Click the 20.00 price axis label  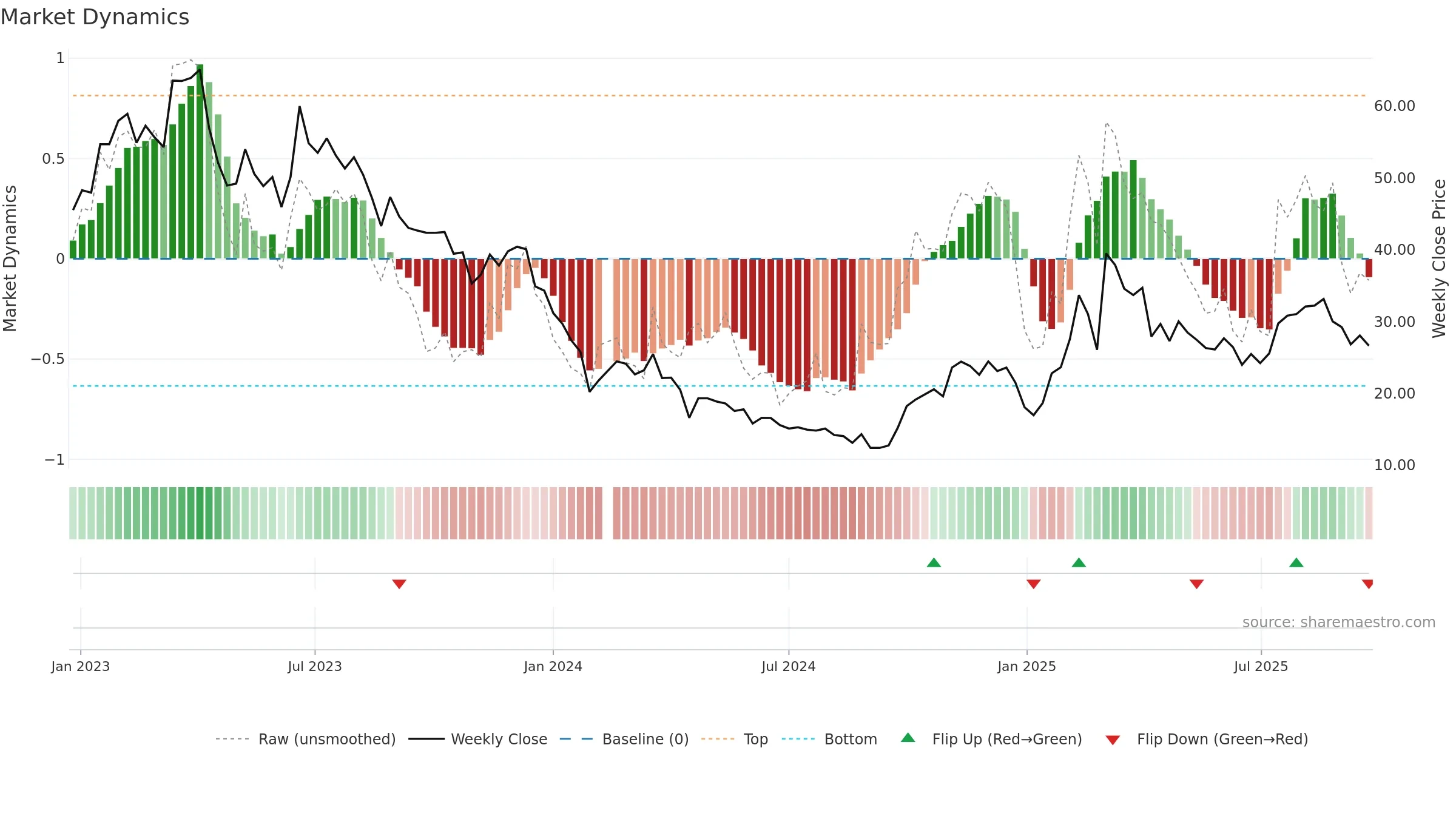(x=1395, y=393)
